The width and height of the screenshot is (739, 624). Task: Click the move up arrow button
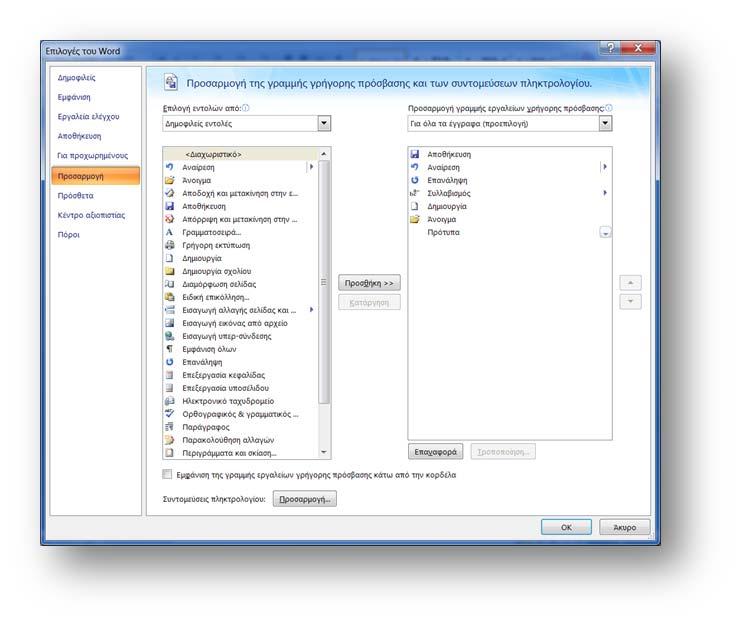630,283
